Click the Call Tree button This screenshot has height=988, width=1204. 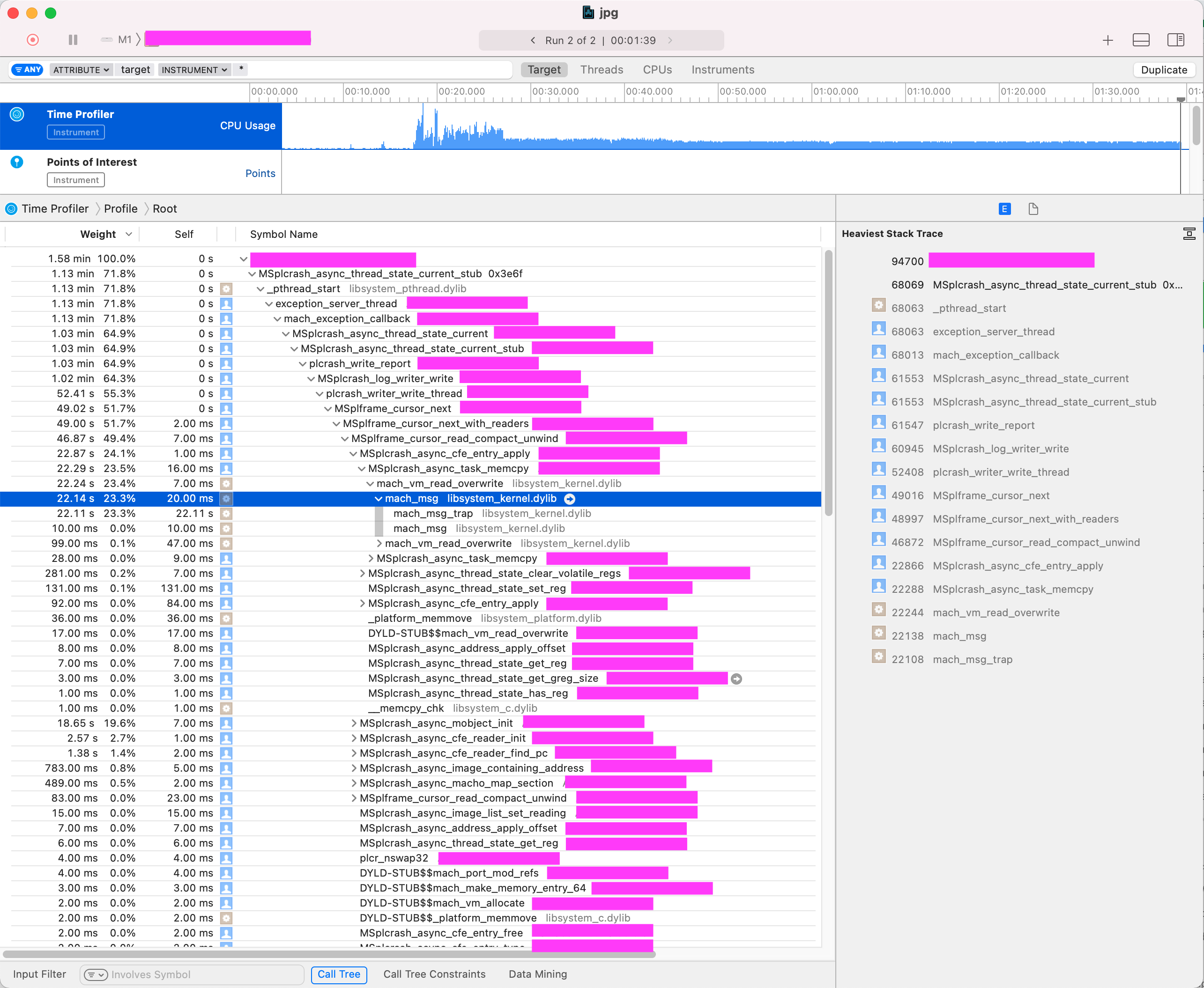pos(339,974)
